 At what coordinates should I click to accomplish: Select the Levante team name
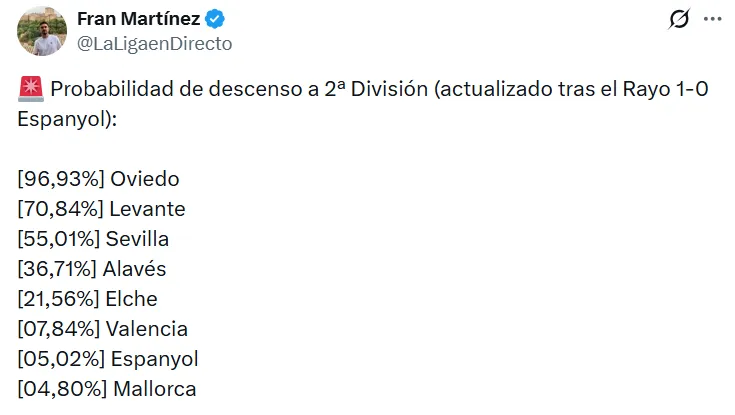148,210
